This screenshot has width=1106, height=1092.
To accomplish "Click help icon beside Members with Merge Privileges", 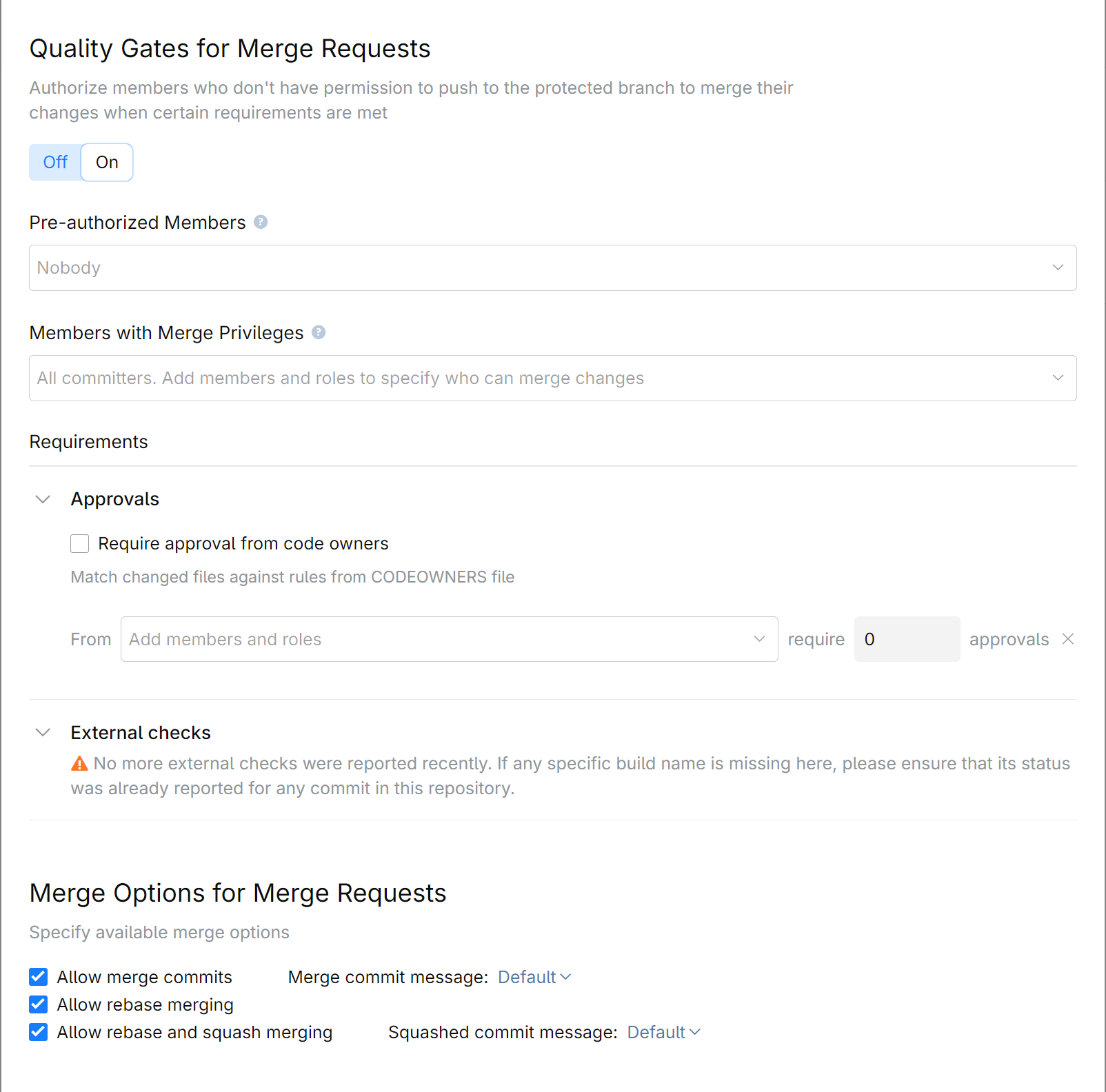I will (x=319, y=332).
